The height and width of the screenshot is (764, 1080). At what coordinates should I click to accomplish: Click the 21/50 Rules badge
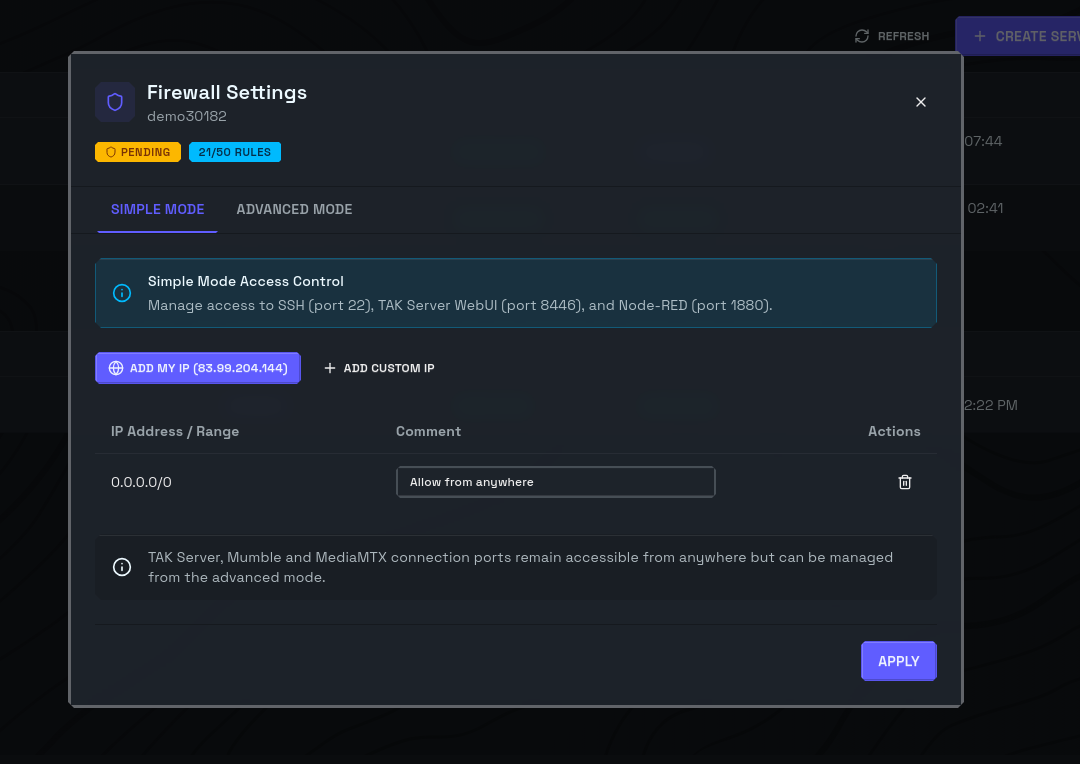point(235,152)
